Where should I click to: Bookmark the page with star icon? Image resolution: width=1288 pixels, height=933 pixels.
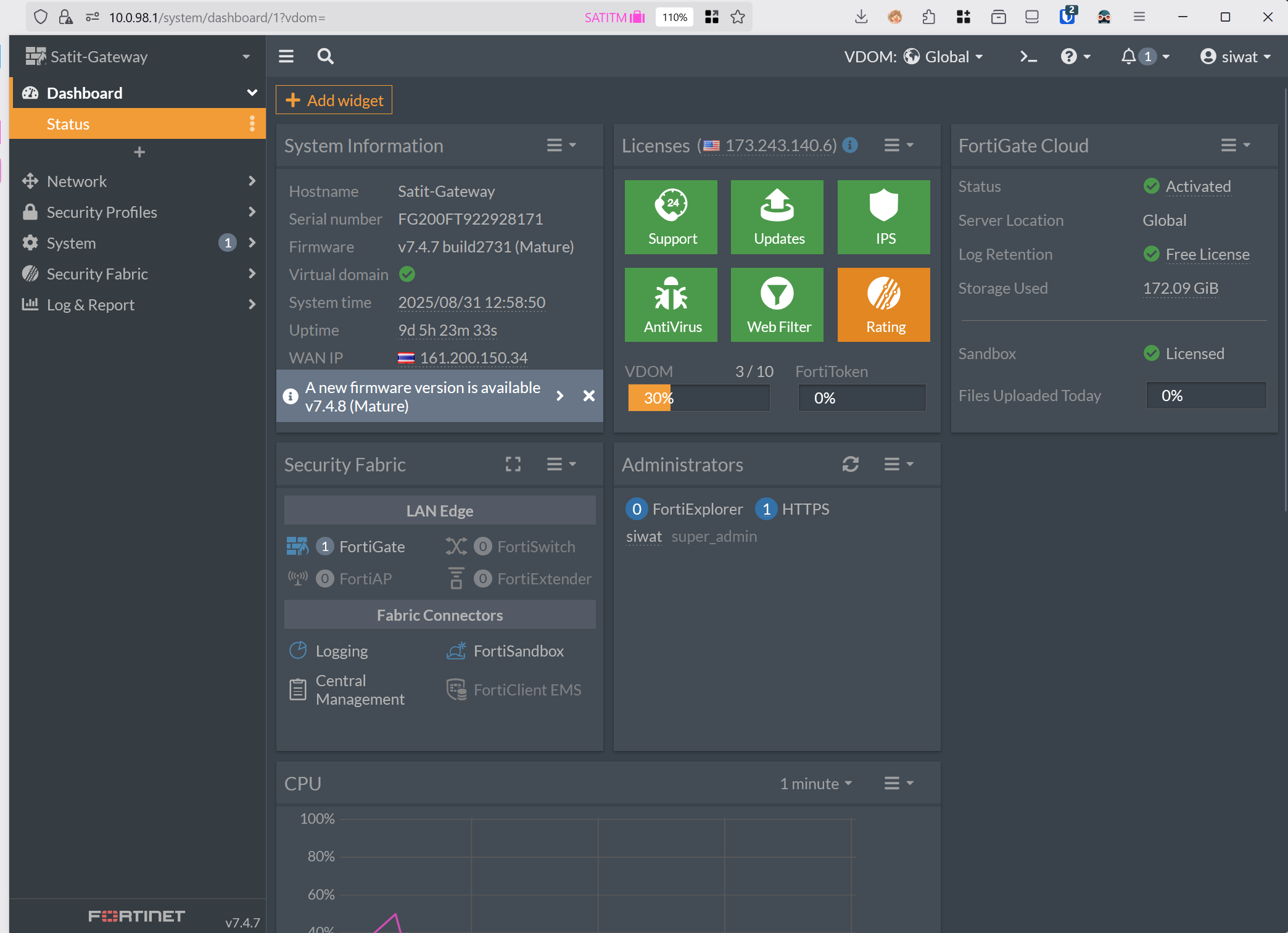[738, 17]
